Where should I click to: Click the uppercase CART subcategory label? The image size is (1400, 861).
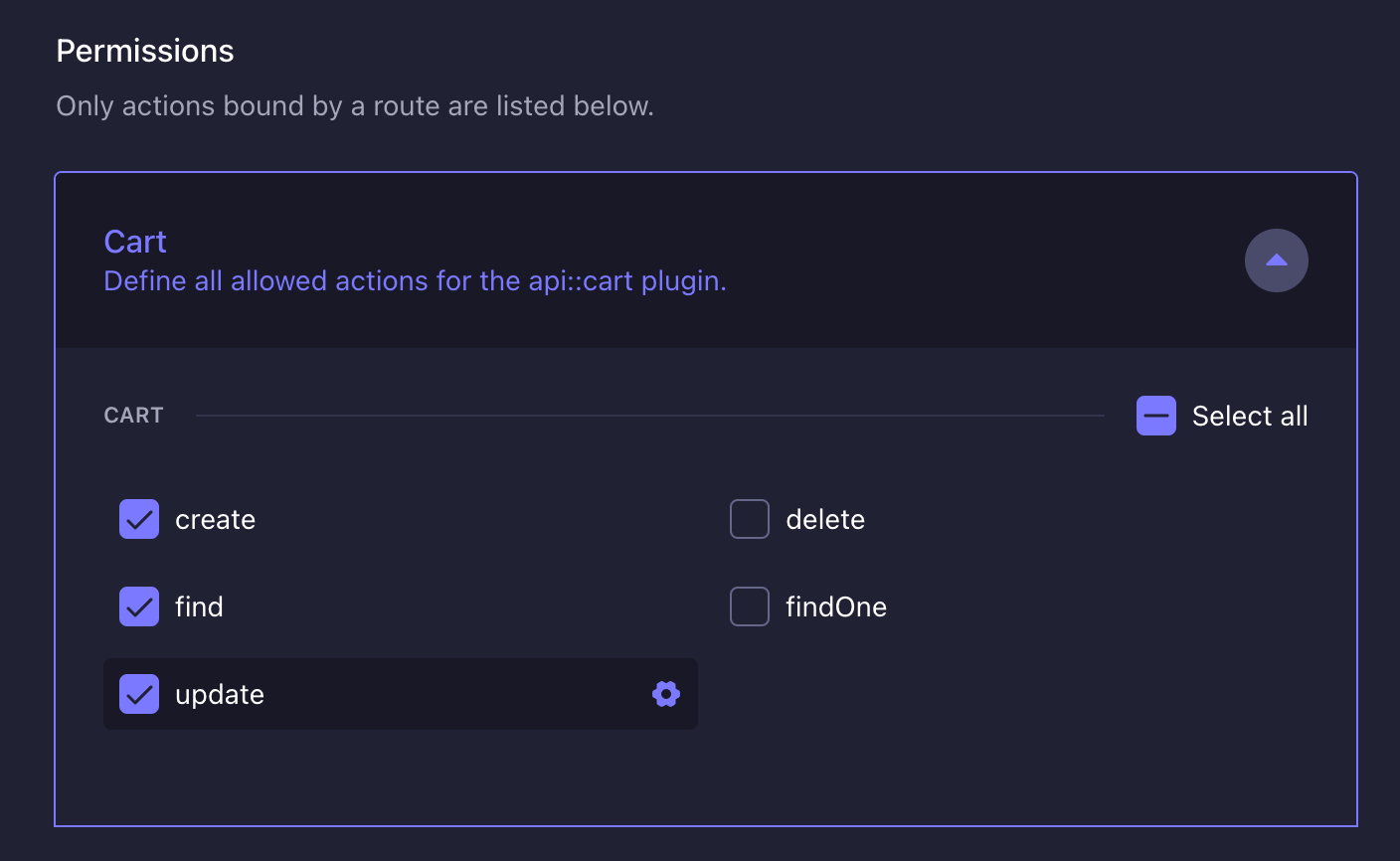pos(133,416)
